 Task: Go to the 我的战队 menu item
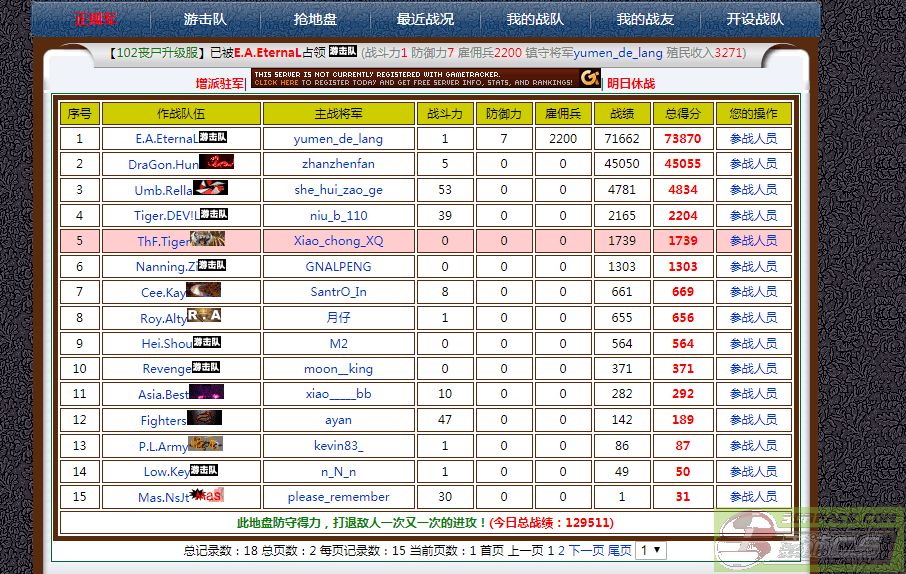(535, 19)
